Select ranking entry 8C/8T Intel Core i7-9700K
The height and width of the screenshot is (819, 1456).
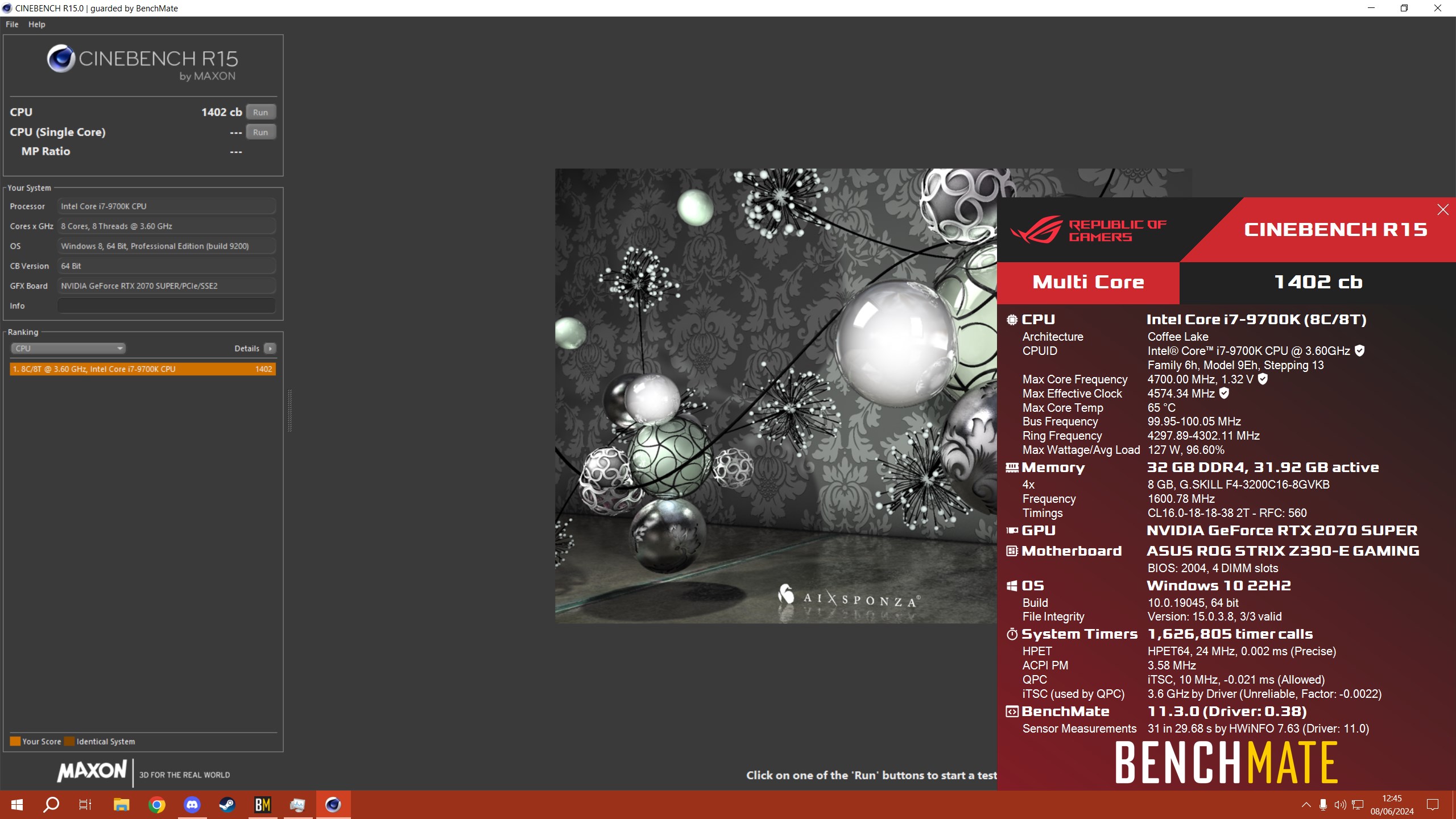[143, 369]
